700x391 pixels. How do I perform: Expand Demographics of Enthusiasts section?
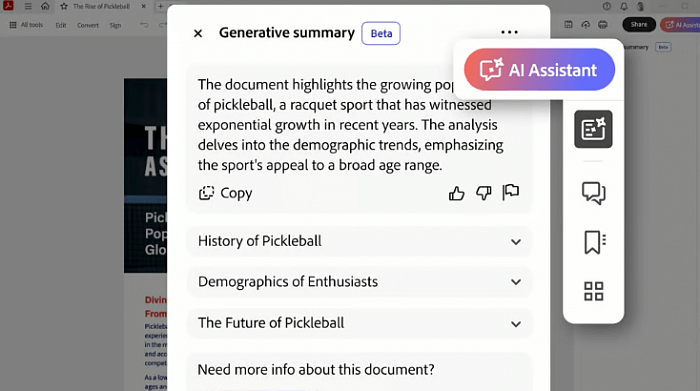[x=359, y=282]
